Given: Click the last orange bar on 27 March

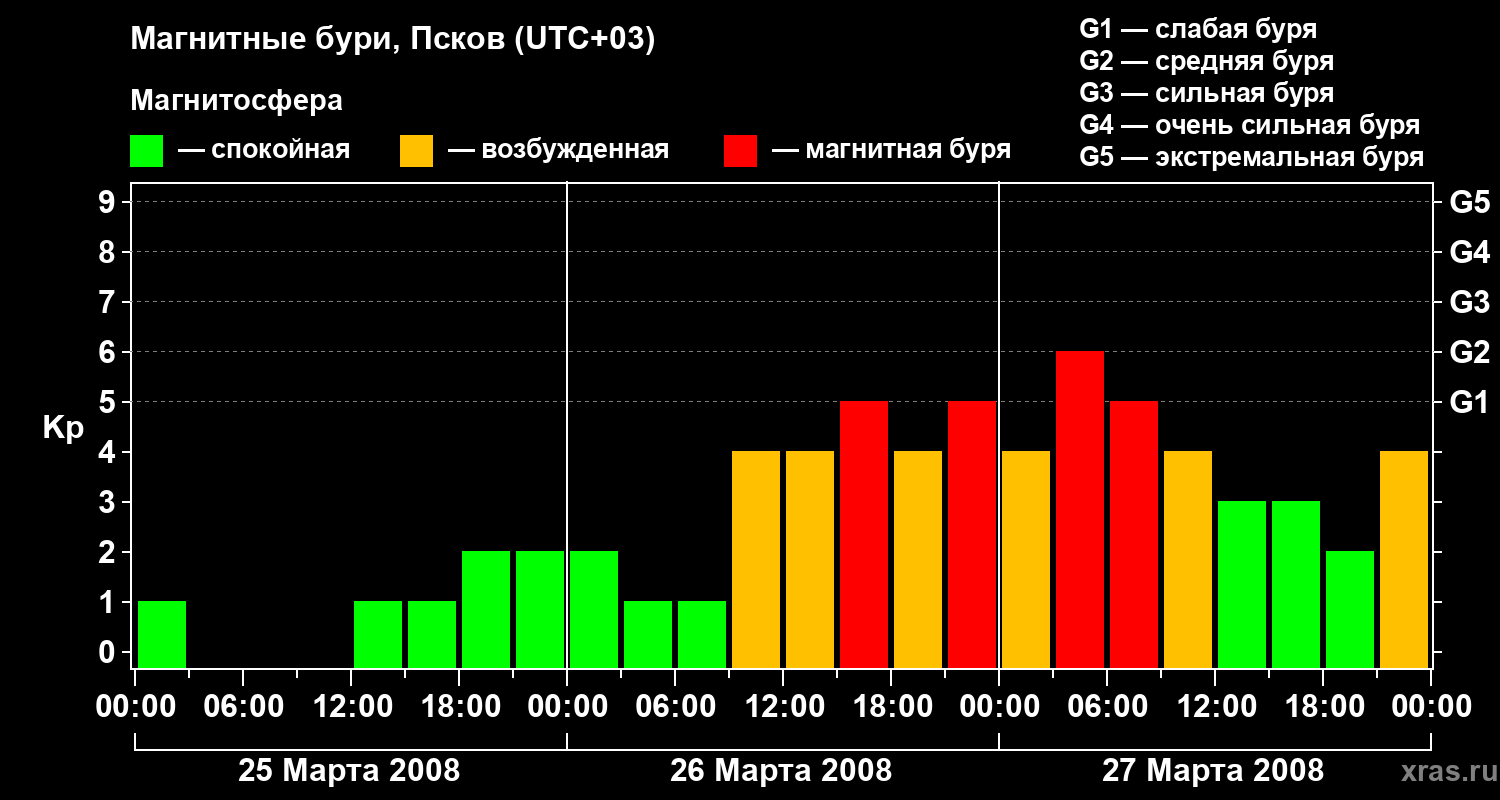Looking at the screenshot, I should coord(1404,559).
